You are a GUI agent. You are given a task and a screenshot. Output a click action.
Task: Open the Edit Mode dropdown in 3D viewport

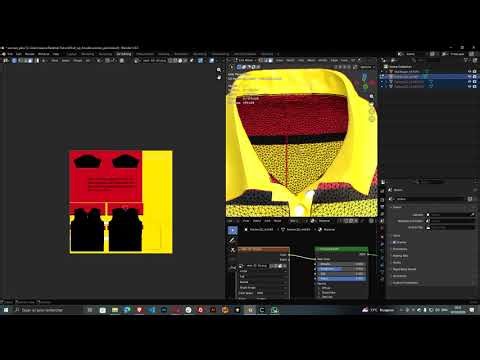coord(246,60)
